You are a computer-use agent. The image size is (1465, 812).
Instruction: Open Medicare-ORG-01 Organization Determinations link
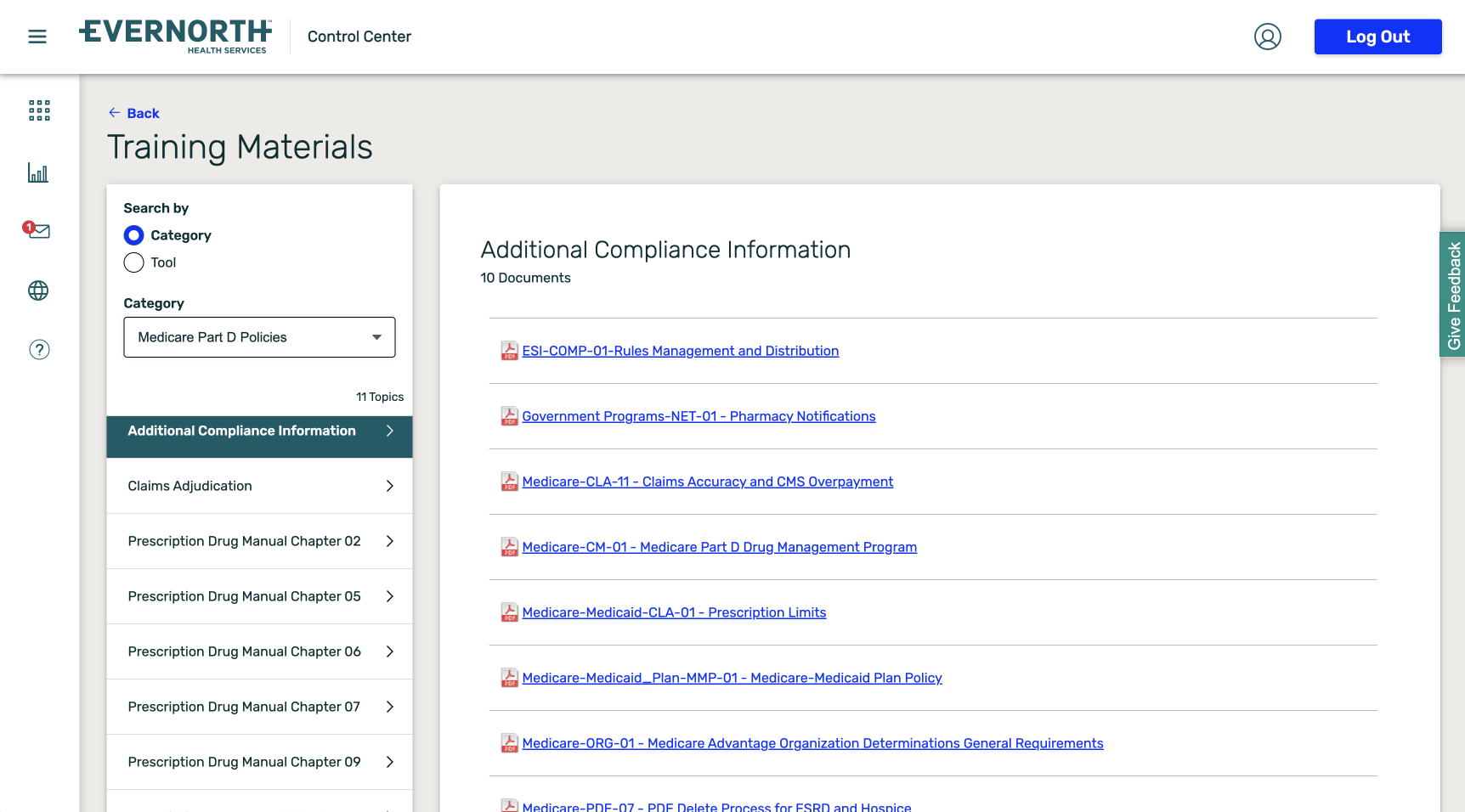pyautogui.click(x=812, y=743)
